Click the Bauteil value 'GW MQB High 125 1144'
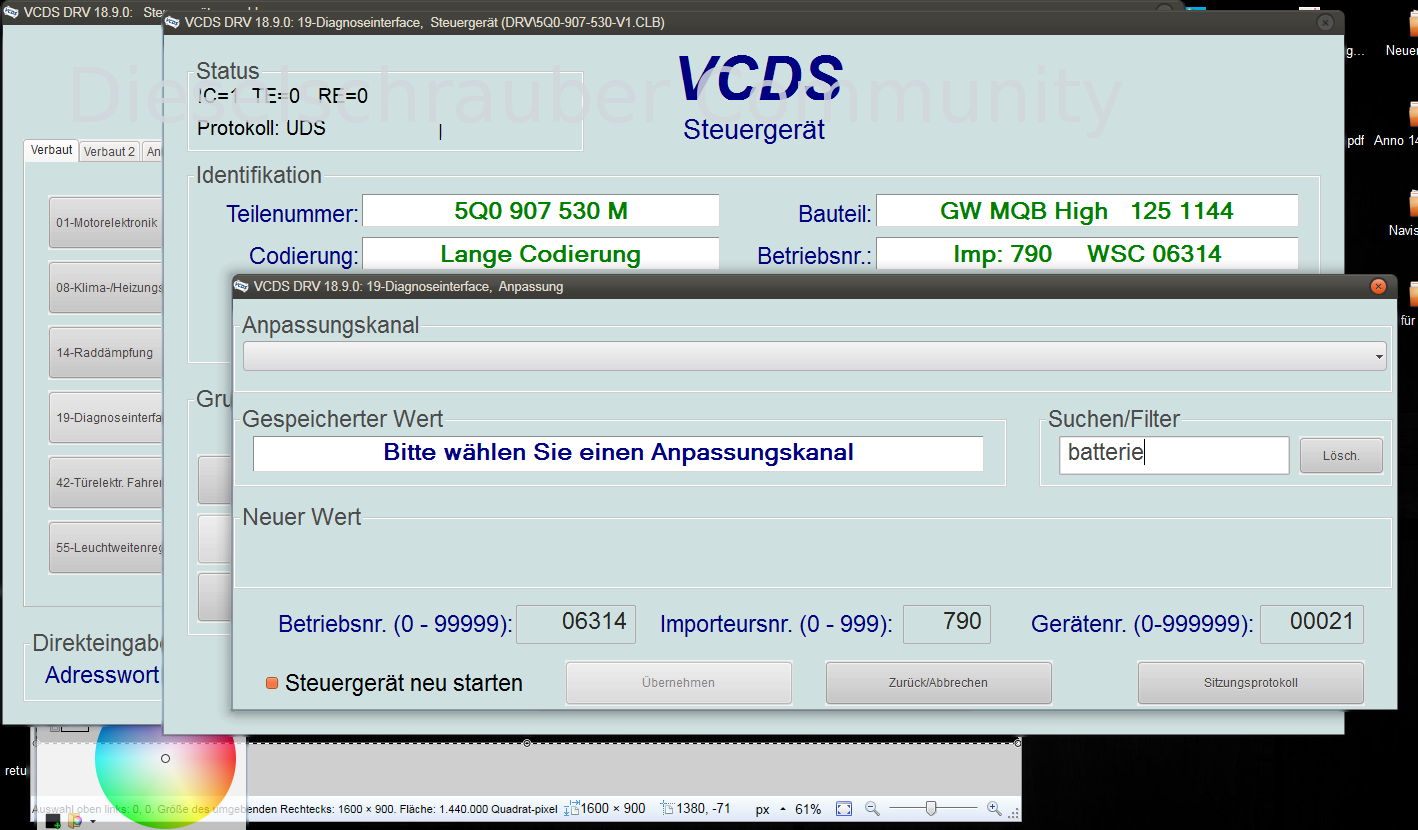 (1087, 211)
